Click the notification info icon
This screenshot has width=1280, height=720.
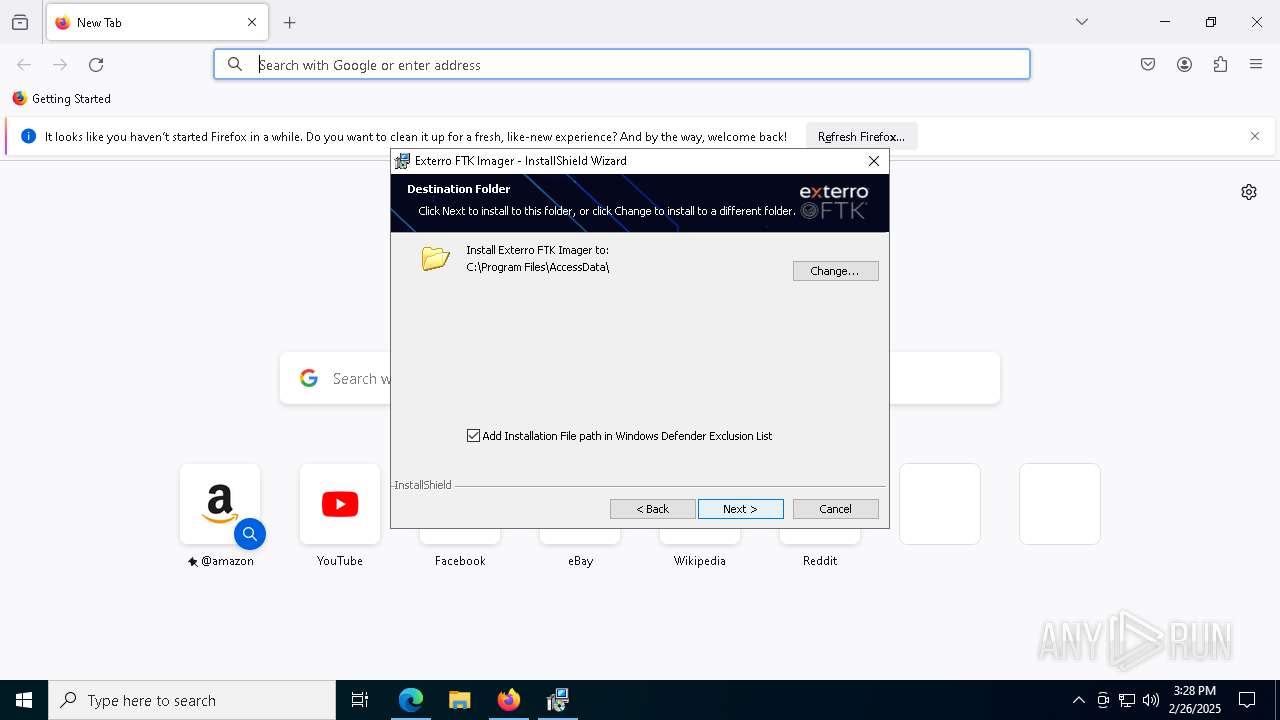point(28,136)
